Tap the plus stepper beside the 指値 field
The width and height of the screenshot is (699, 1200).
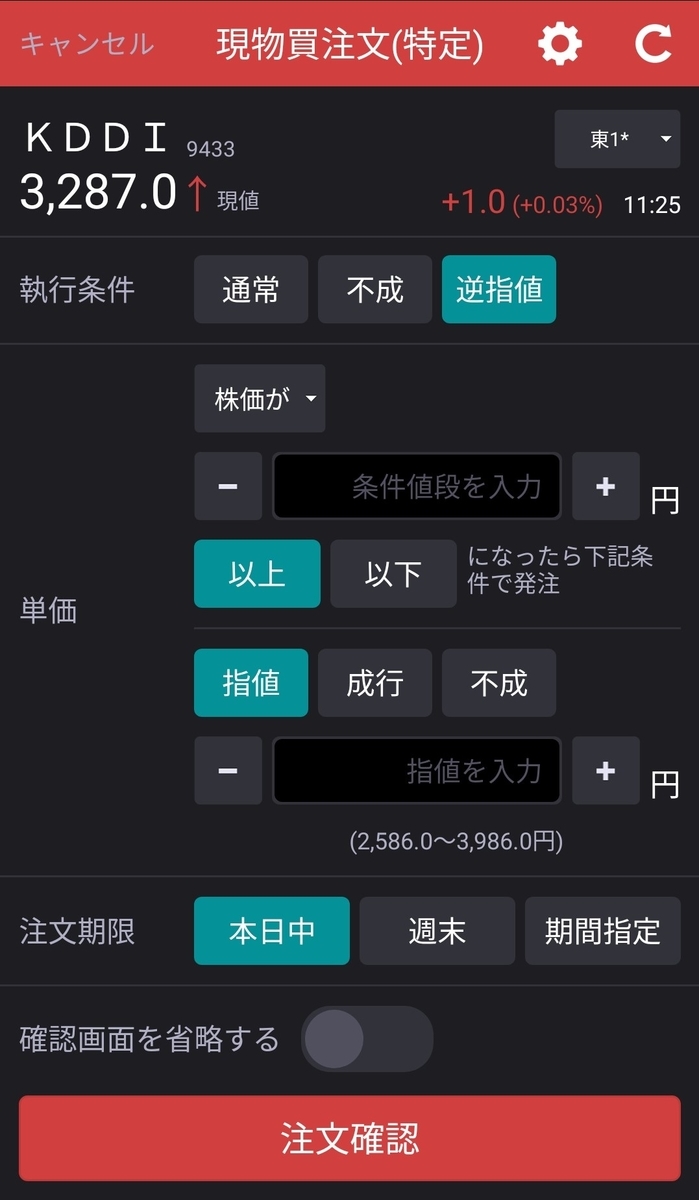tap(605, 771)
